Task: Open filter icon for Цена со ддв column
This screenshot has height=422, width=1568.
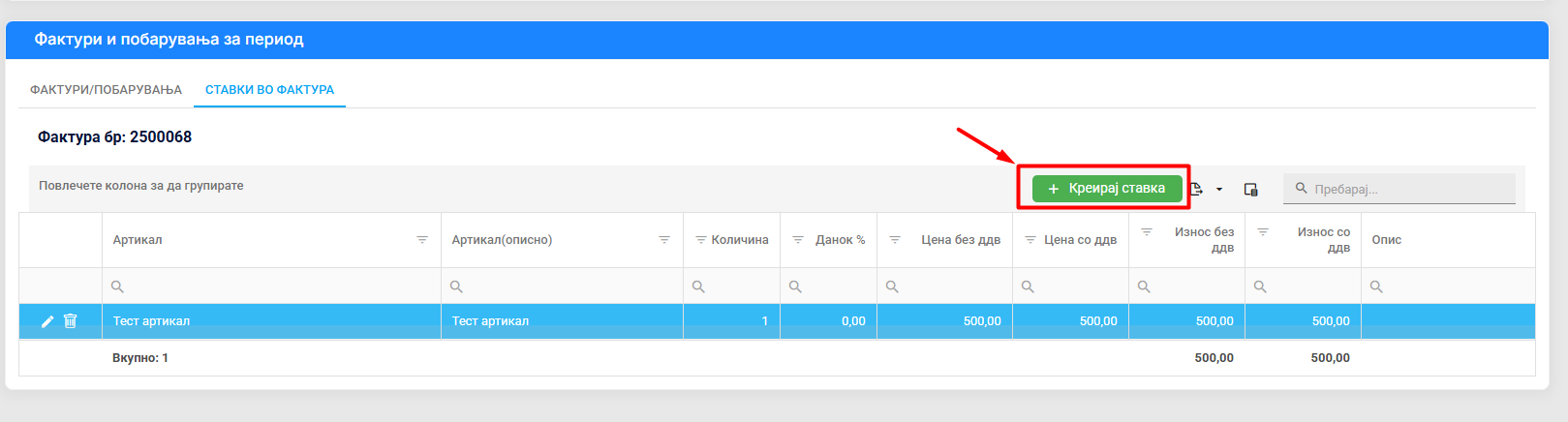Action: 1030,240
